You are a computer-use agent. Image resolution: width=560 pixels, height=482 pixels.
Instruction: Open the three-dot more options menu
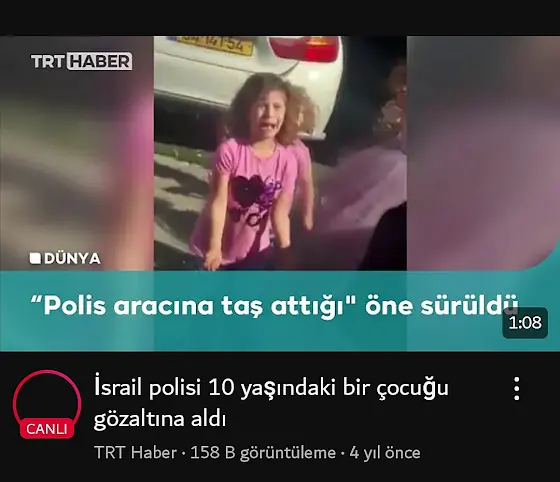pos(517,388)
